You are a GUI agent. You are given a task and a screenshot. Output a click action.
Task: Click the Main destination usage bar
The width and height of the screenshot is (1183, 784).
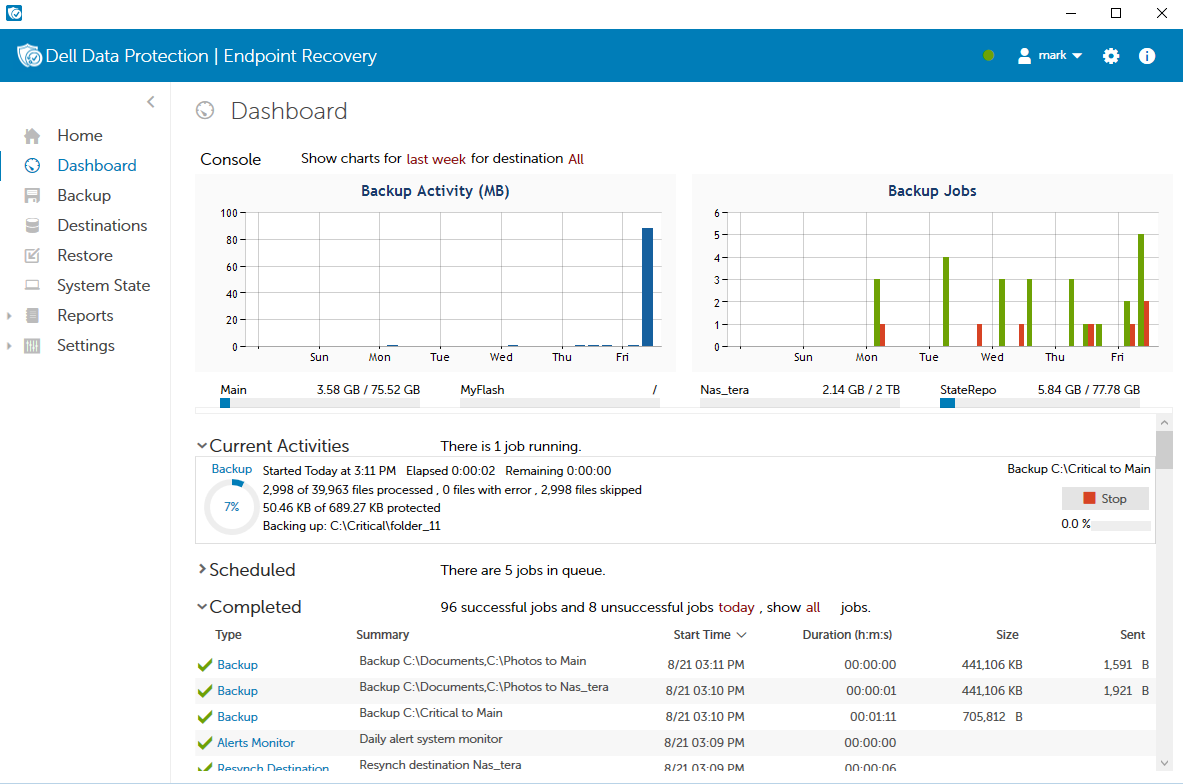(319, 403)
